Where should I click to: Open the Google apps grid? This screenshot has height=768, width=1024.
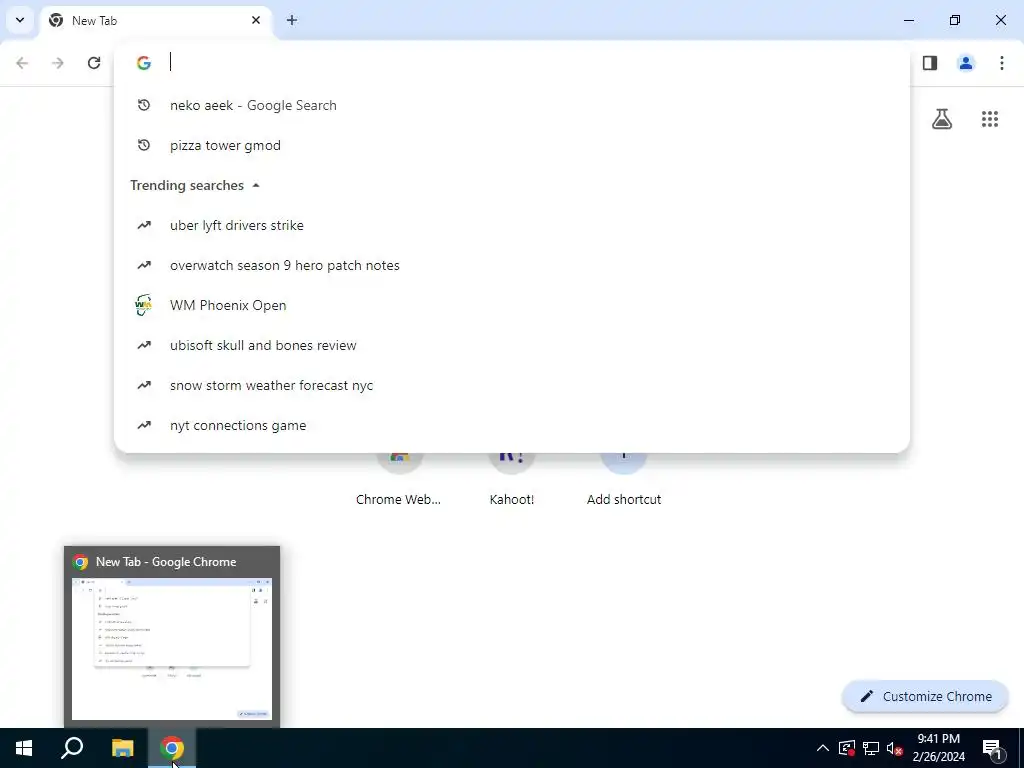(990, 119)
